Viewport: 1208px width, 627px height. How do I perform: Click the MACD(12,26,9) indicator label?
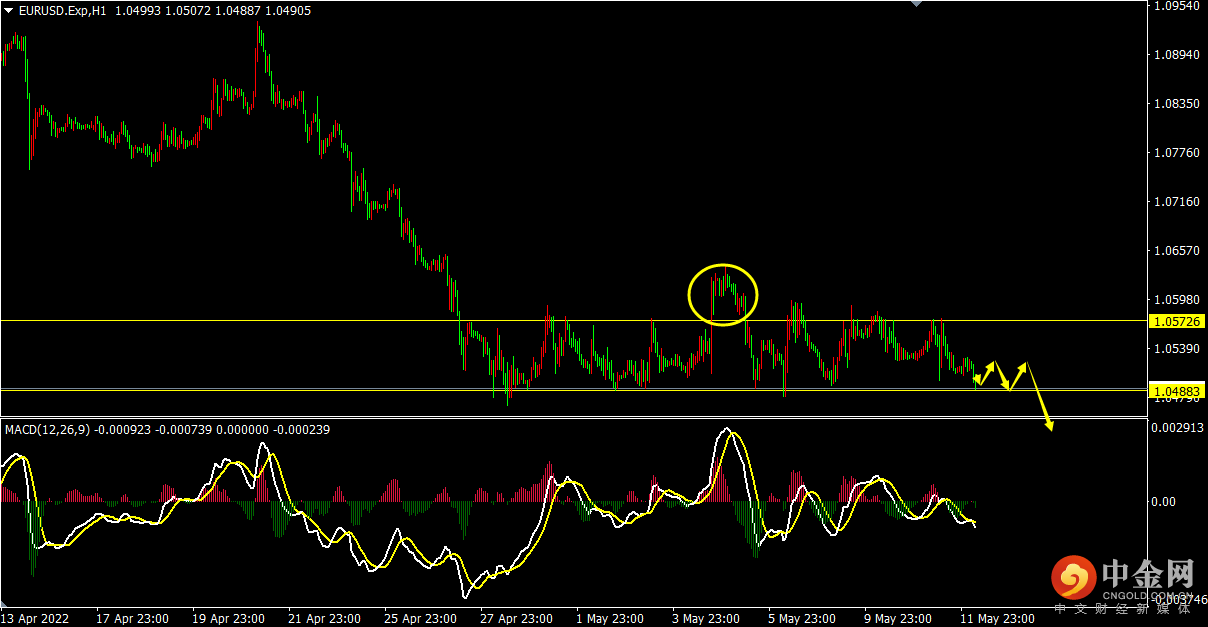[x=48, y=429]
